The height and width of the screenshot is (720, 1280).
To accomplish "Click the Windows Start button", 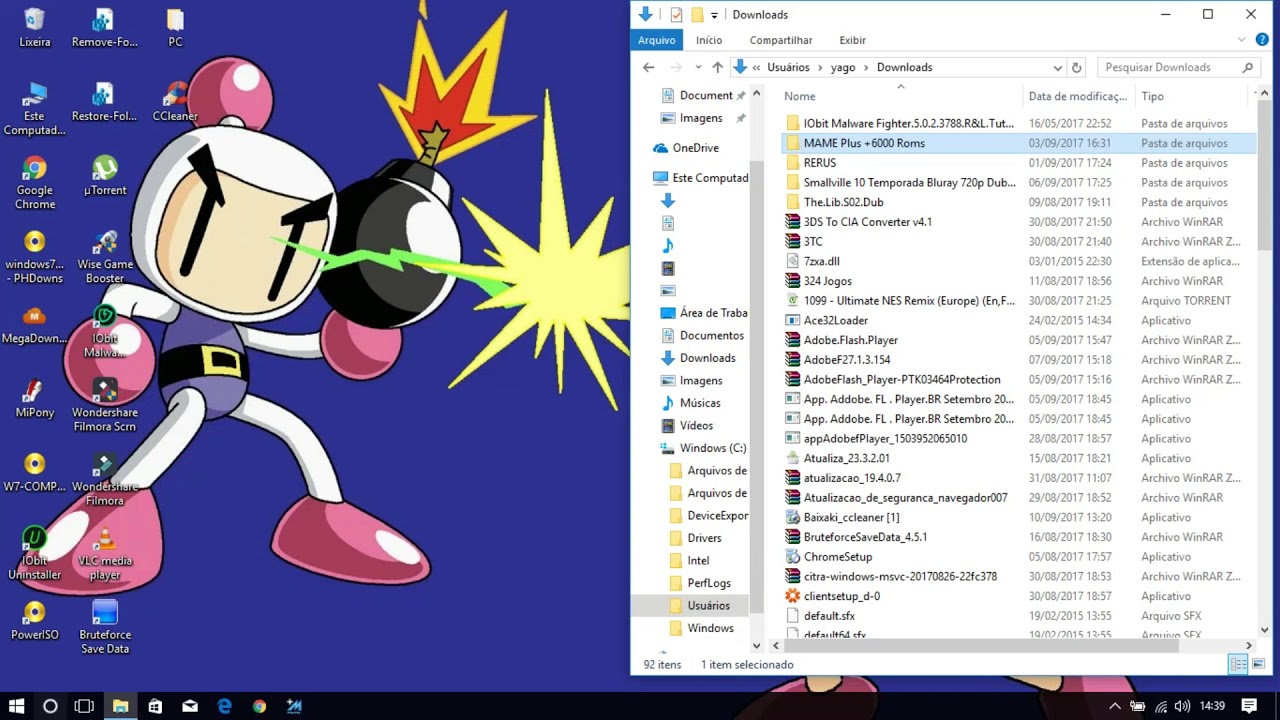I will click(x=17, y=706).
